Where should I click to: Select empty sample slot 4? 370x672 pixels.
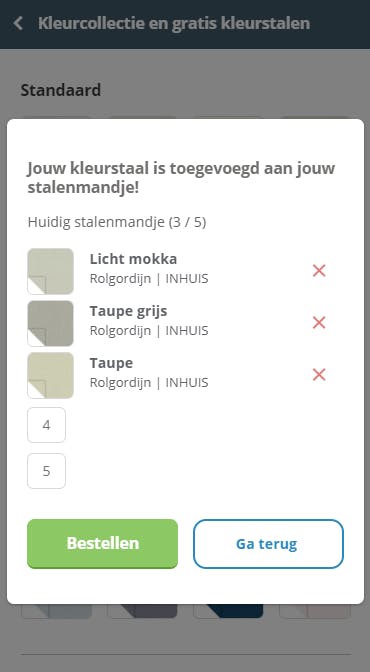pyautogui.click(x=46, y=425)
